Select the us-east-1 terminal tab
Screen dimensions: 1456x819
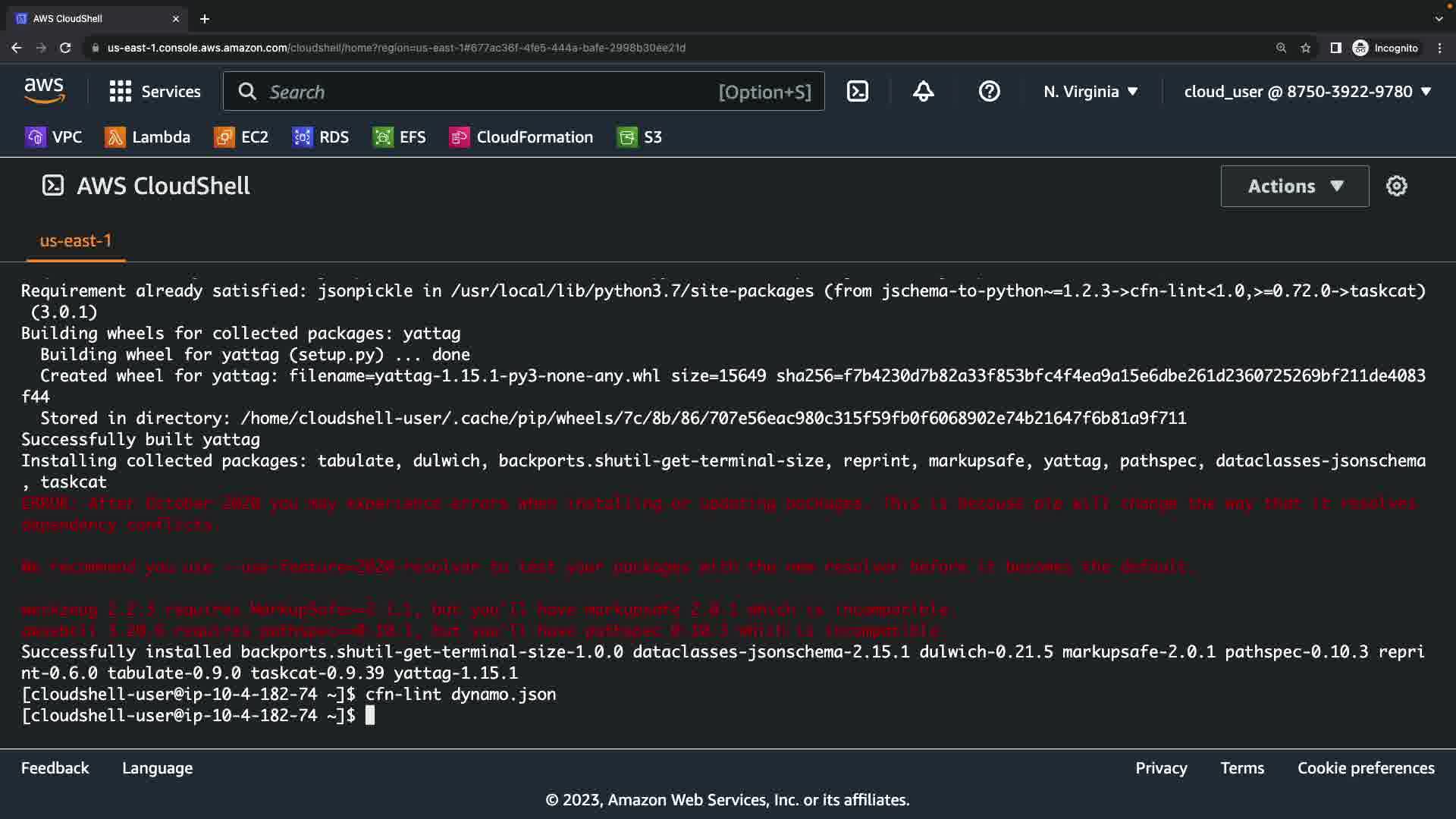(76, 241)
